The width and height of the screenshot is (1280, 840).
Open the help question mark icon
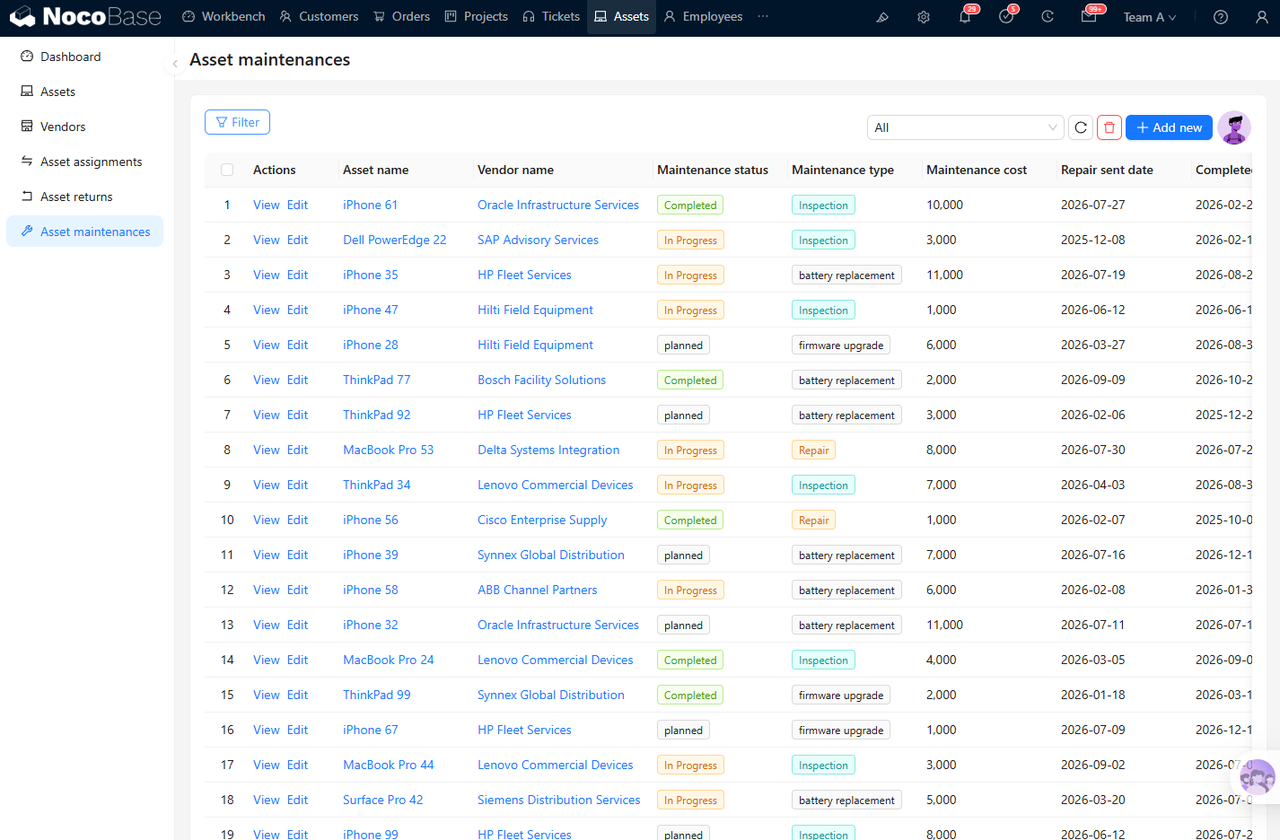[x=1220, y=17]
